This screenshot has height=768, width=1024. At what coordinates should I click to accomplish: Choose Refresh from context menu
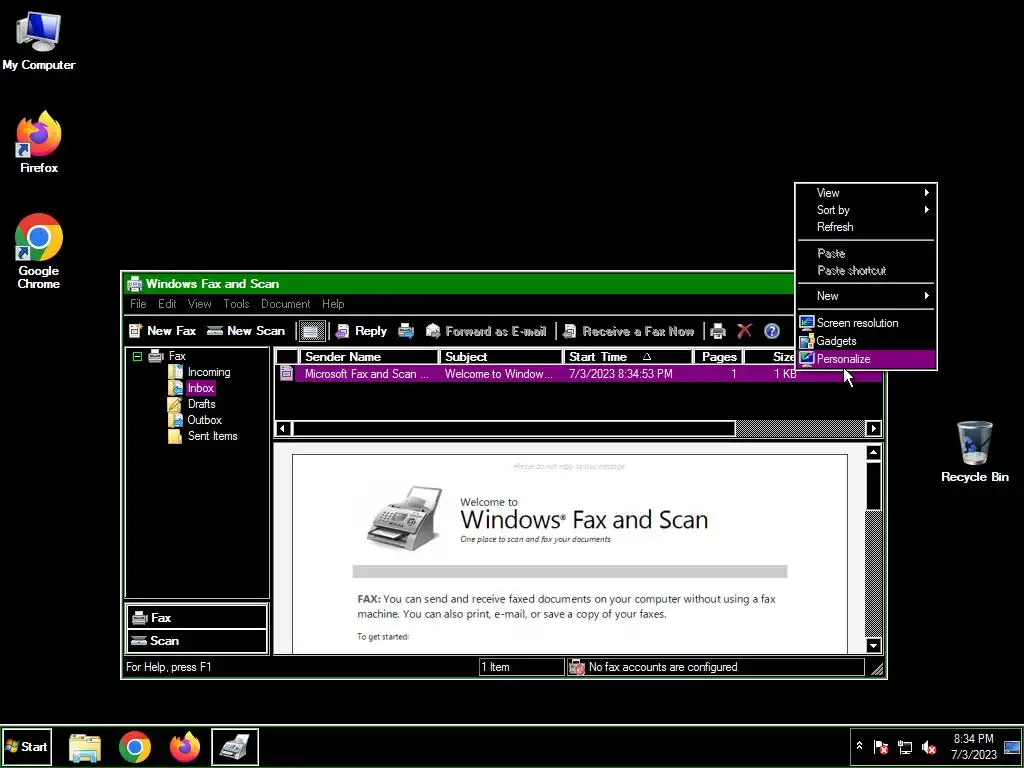point(866,227)
